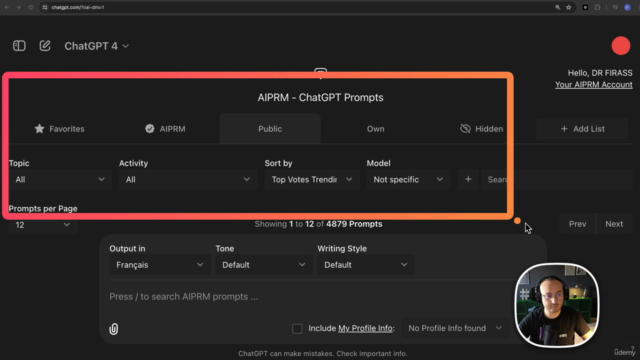Open the help question mark button

point(632,348)
